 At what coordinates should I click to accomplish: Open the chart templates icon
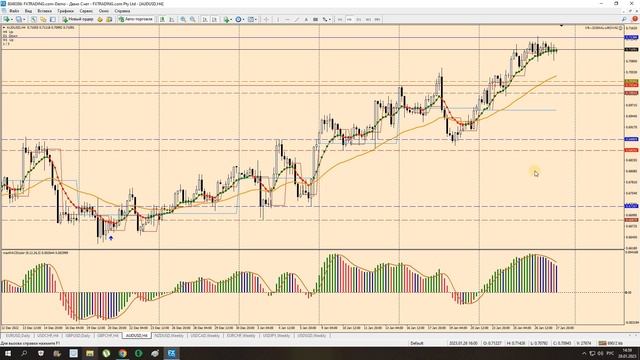(251, 19)
